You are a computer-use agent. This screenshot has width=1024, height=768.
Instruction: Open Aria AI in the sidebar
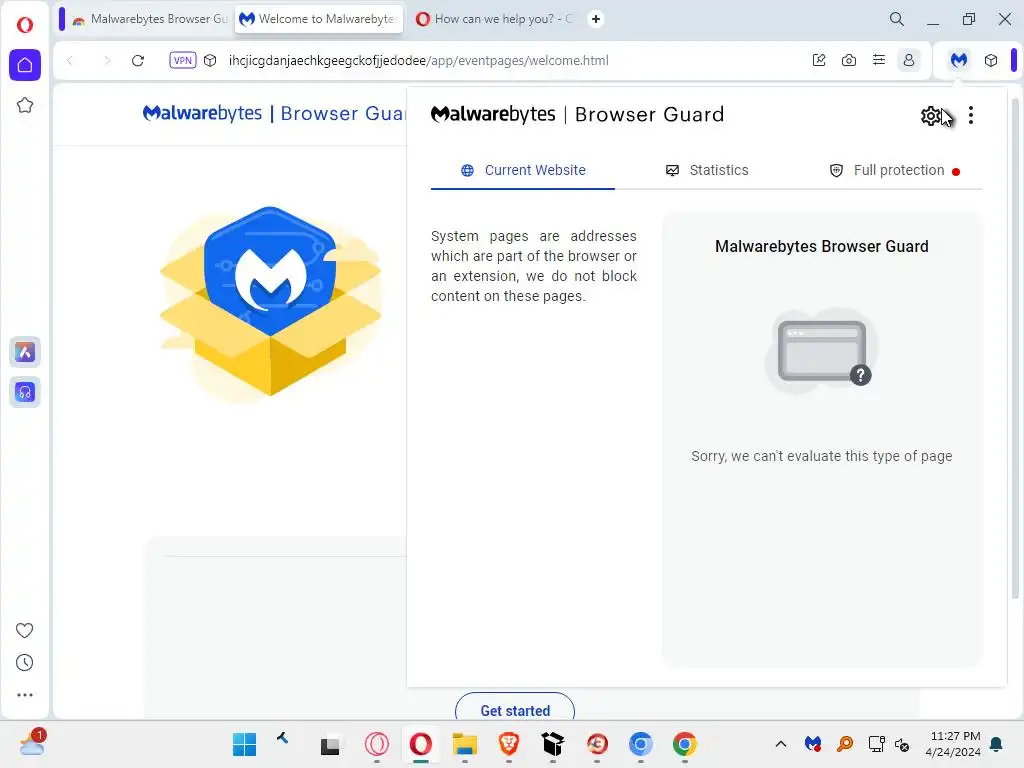point(25,353)
